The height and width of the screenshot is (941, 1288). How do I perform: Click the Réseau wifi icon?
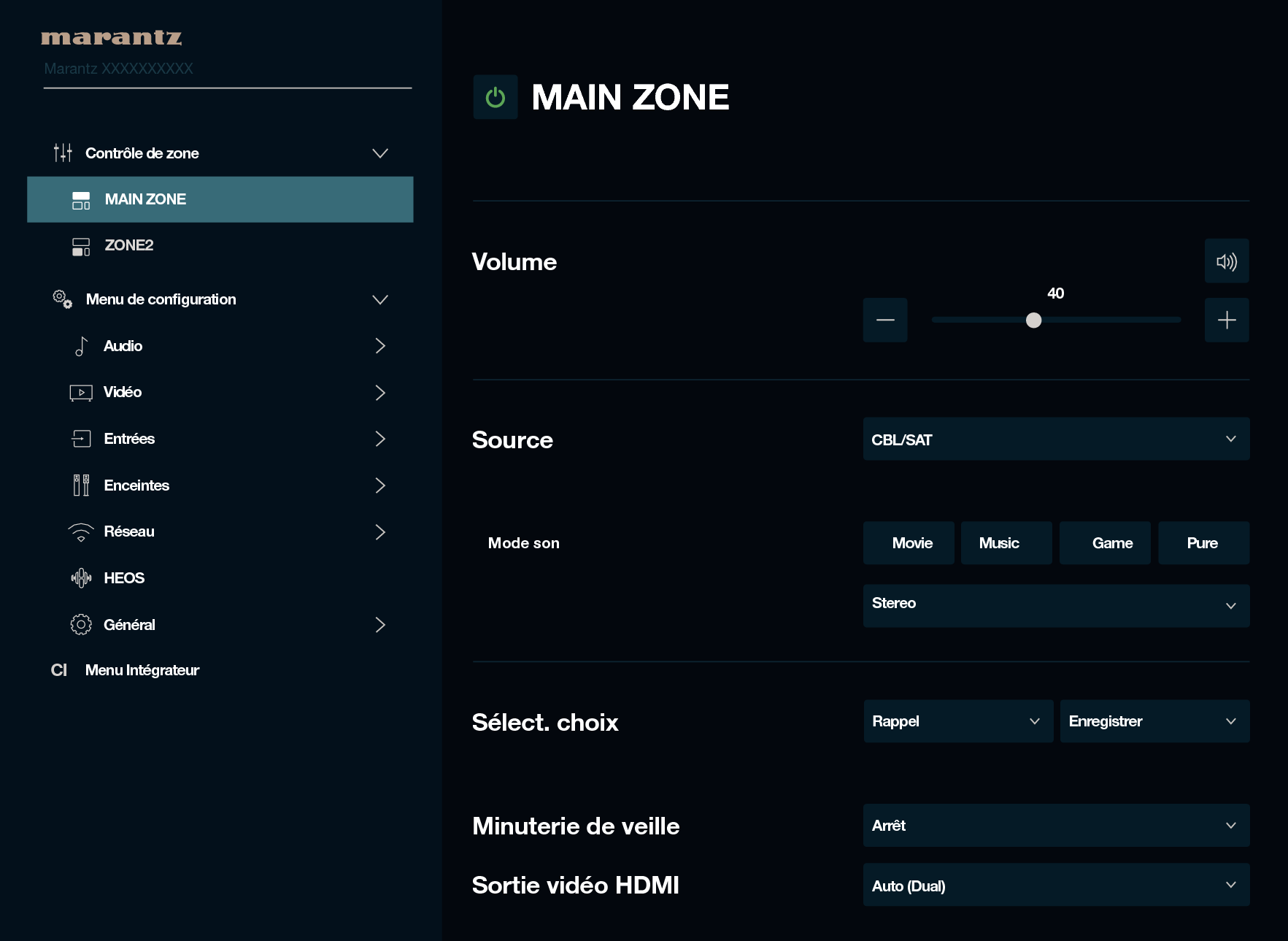pyautogui.click(x=81, y=532)
